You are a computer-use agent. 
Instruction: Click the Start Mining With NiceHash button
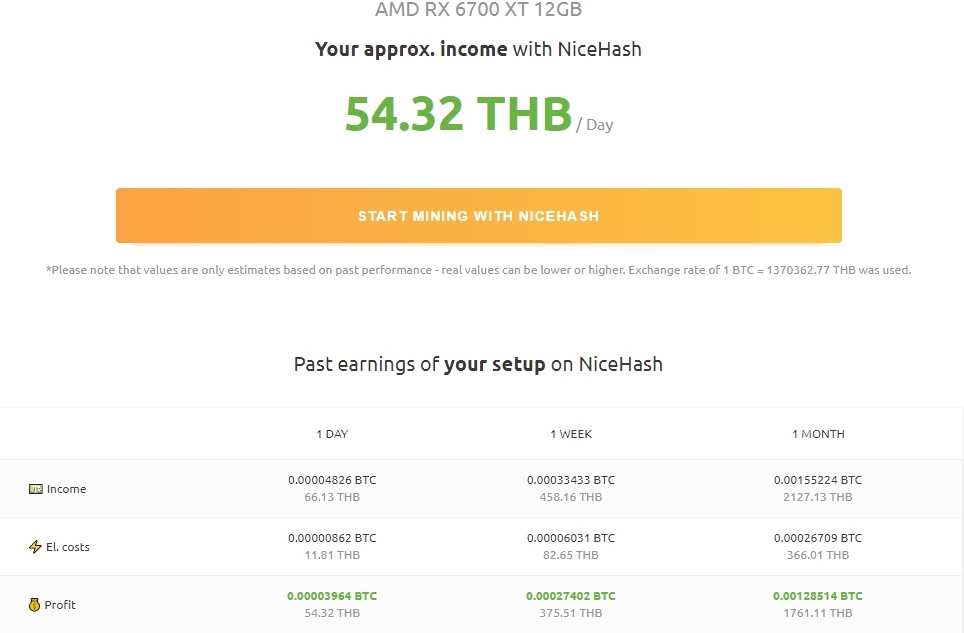pos(478,216)
